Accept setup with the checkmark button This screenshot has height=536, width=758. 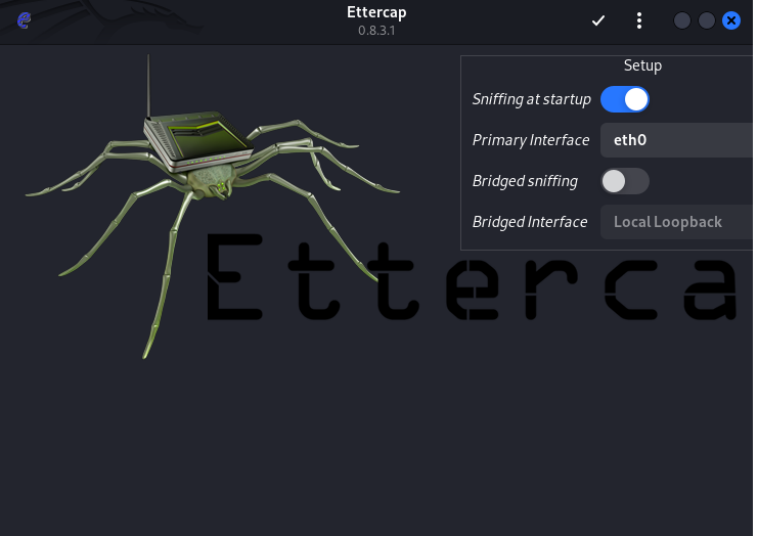(598, 20)
